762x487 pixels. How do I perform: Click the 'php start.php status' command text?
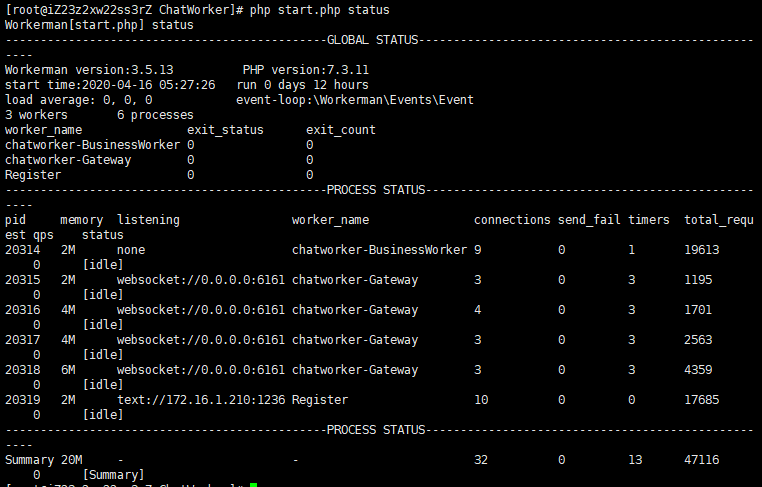click(x=319, y=10)
